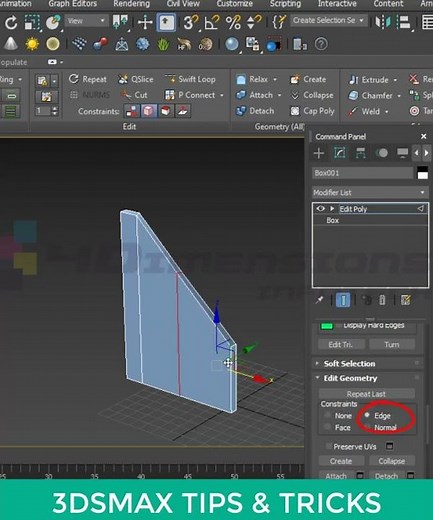Open Create Selection Set dropdown

coord(328,20)
